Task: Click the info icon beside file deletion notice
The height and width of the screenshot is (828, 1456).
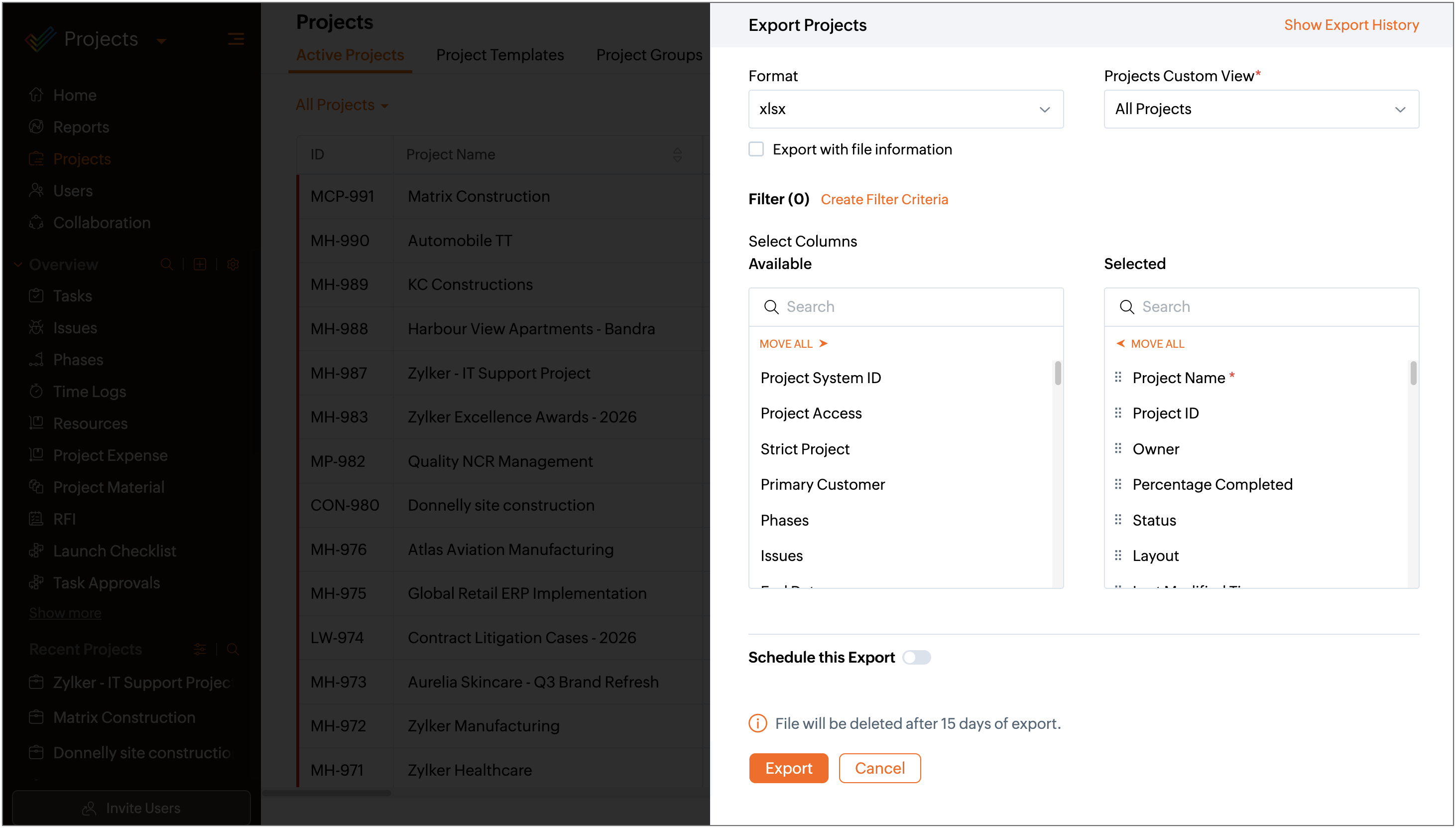Action: pos(757,723)
